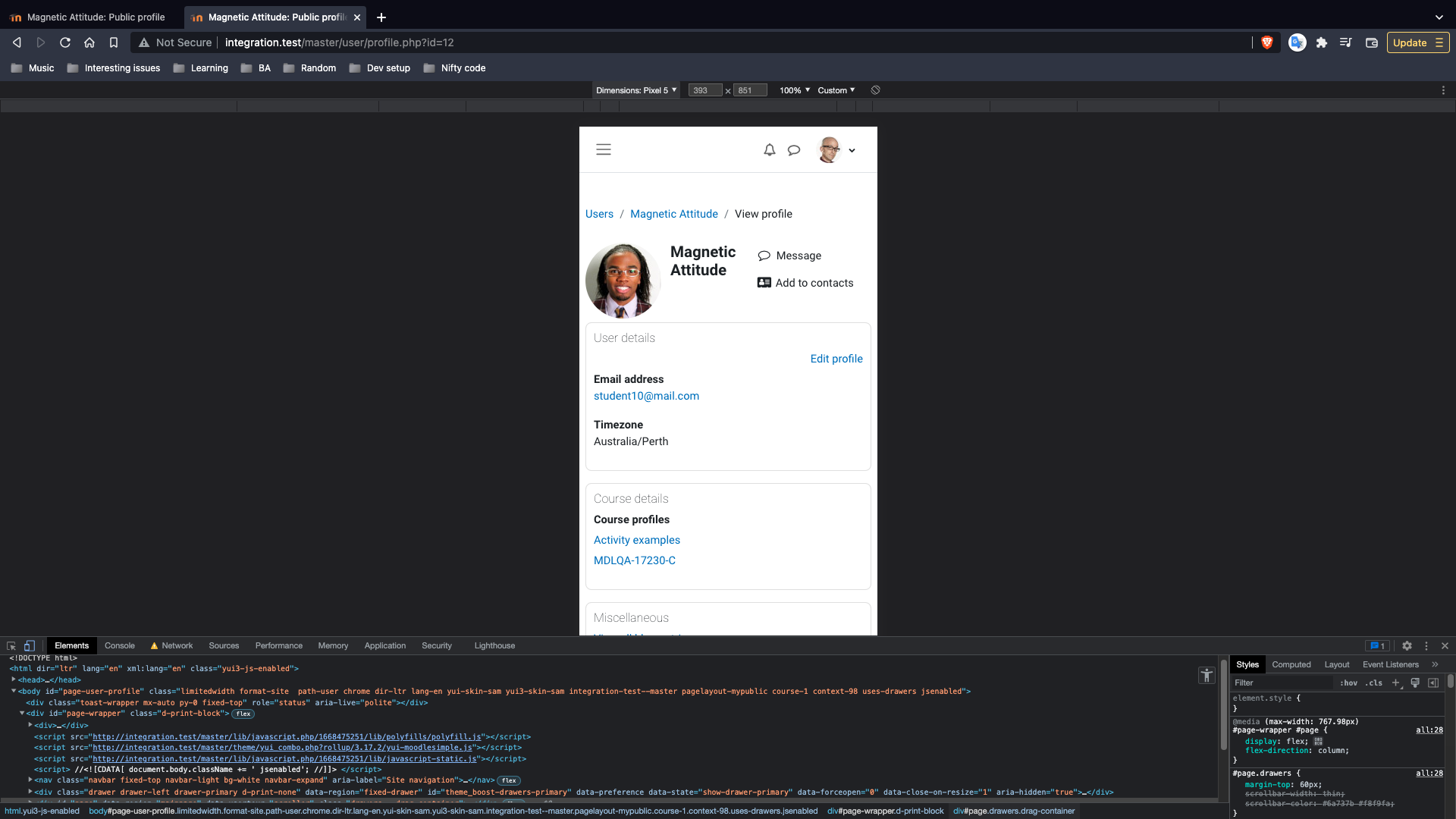
Task: Open the Brave Shields lion icon
Action: click(x=1266, y=42)
